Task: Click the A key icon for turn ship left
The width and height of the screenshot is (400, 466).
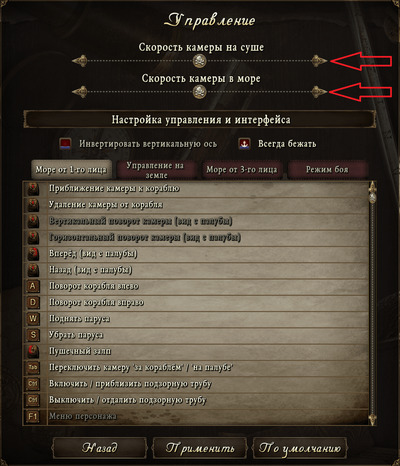Action: click(x=33, y=286)
